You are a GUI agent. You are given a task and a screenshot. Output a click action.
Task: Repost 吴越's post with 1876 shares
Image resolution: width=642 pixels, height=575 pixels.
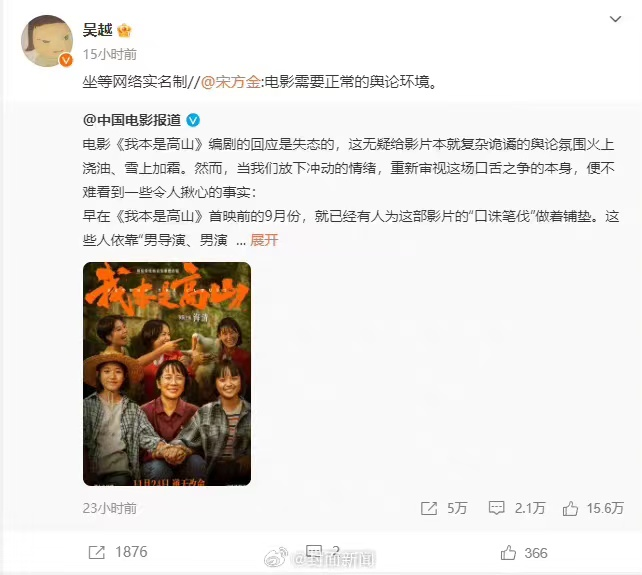tap(97, 552)
